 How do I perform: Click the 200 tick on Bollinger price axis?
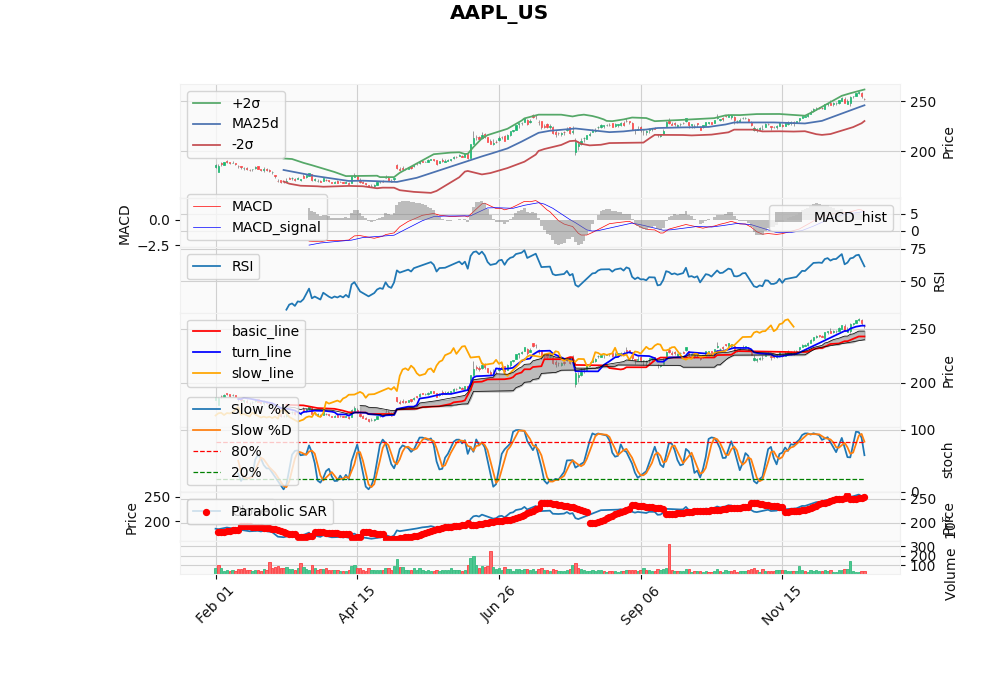(x=923, y=152)
